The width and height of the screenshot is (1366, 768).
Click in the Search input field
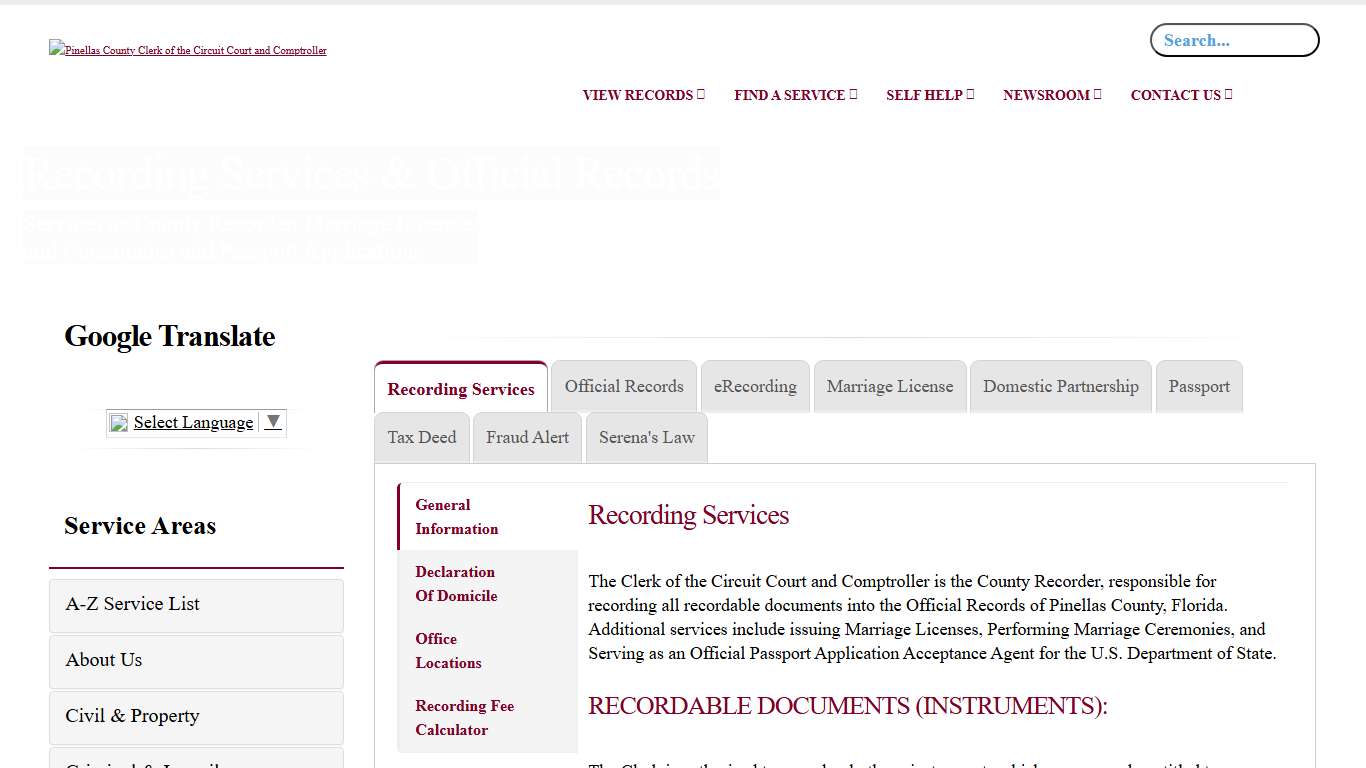click(x=1234, y=41)
